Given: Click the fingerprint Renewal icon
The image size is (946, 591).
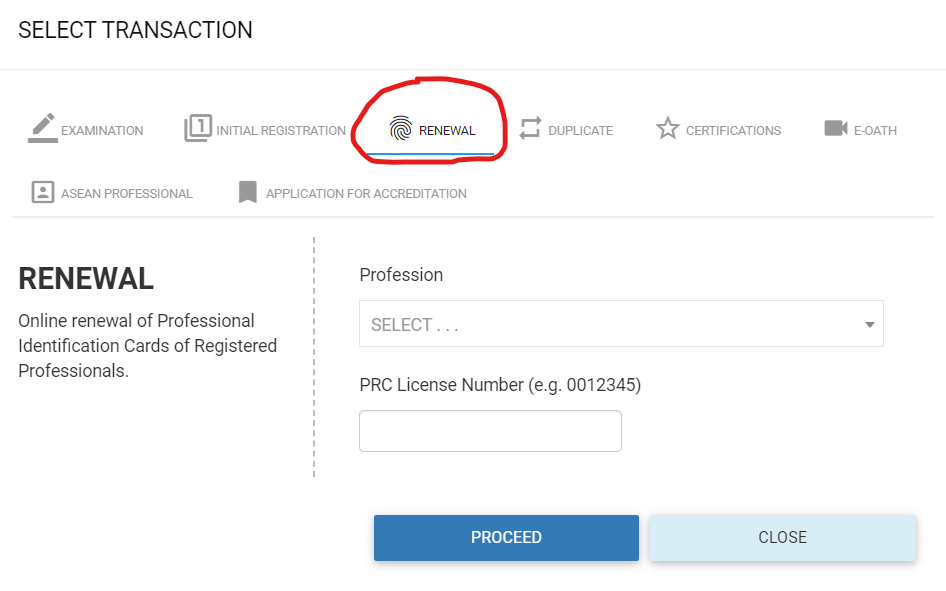Looking at the screenshot, I should coord(400,129).
